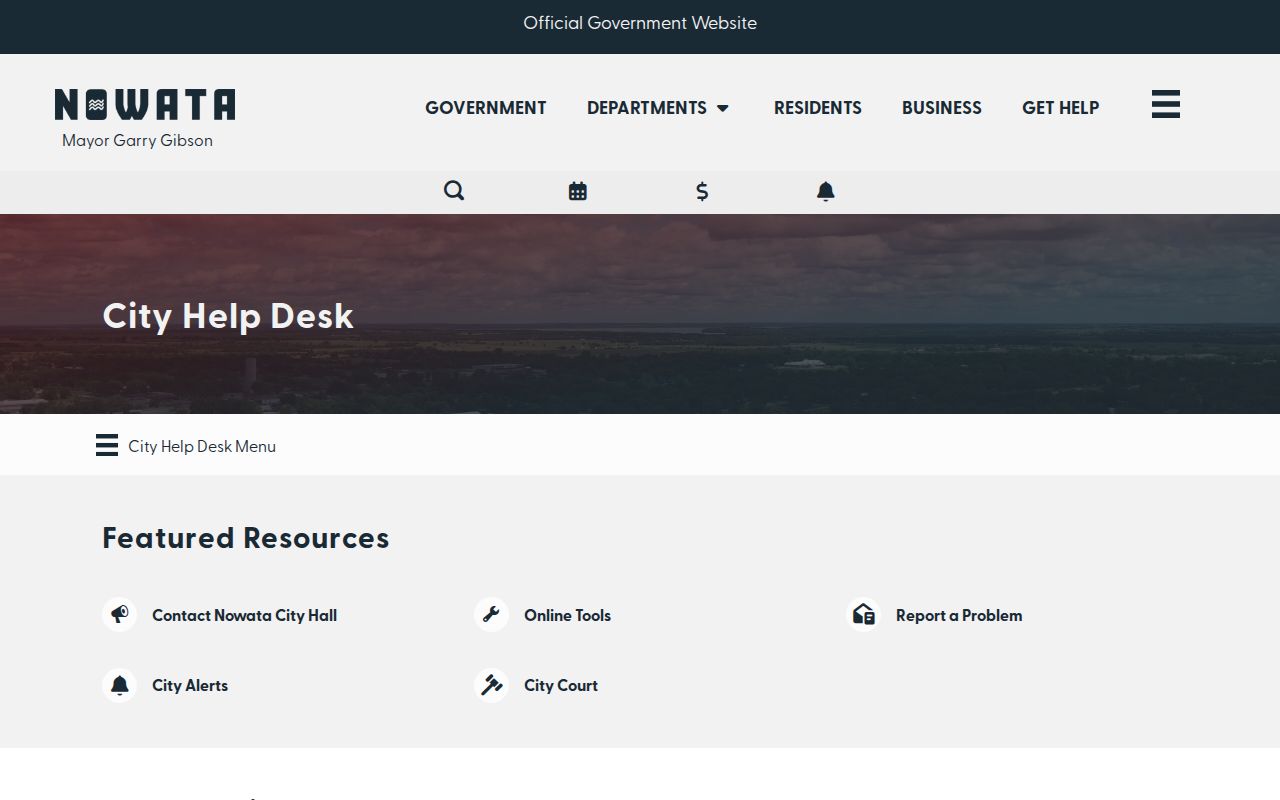This screenshot has width=1280, height=800.
Task: Visit the City Court link
Action: 561,686
